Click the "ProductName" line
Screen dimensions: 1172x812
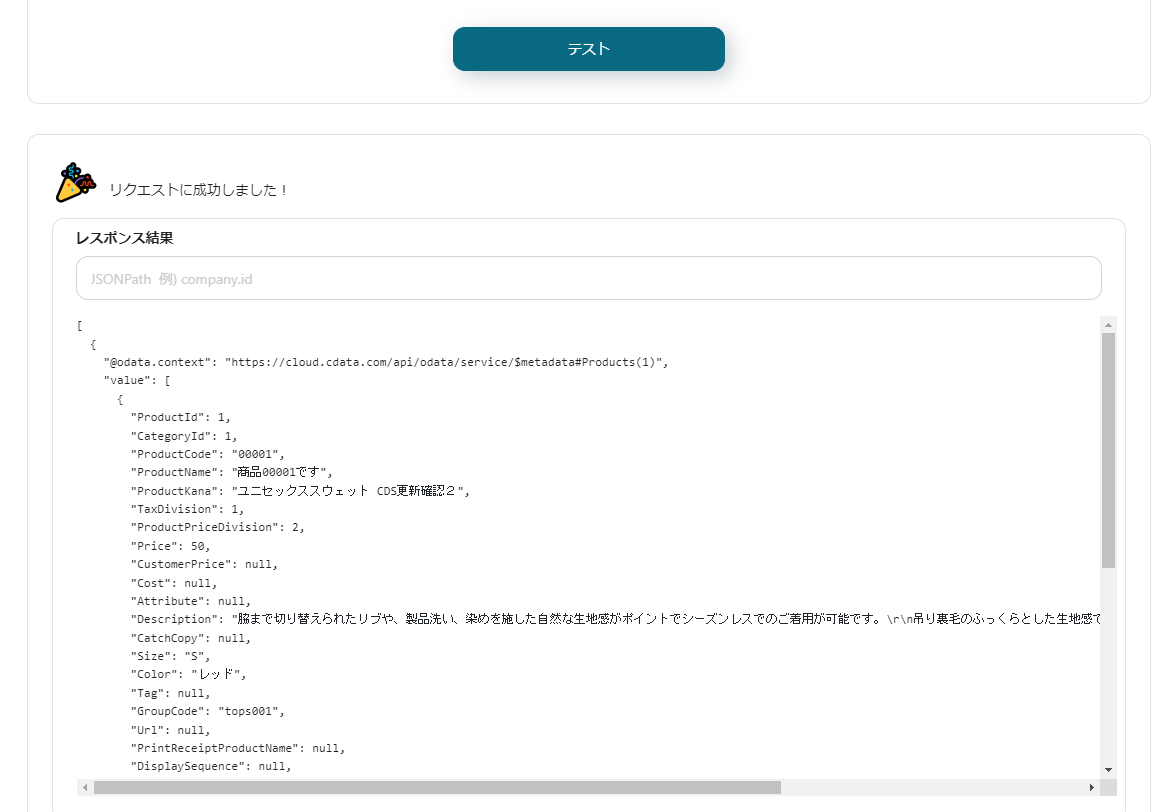click(x=232, y=473)
